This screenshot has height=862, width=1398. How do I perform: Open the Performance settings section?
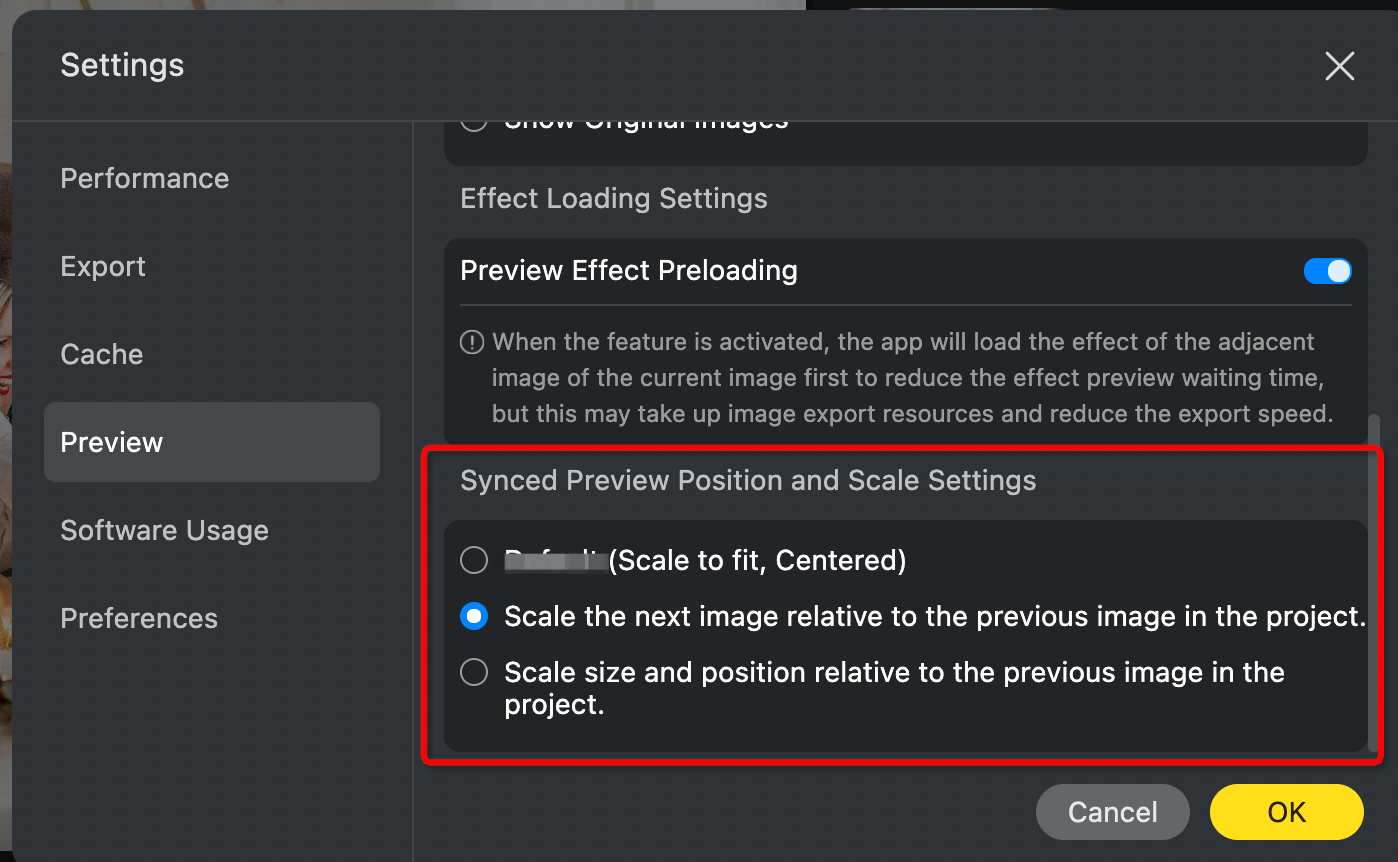click(145, 178)
